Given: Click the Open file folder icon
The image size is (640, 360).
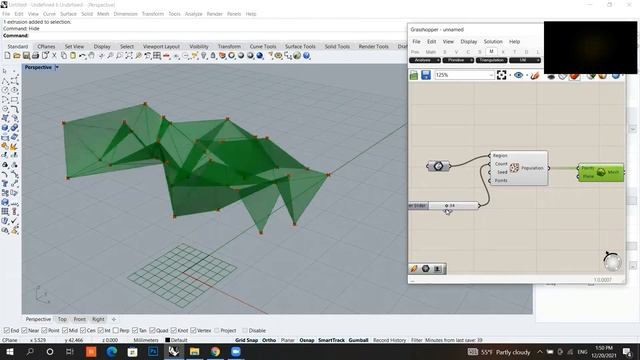Looking at the screenshot, I should (x=17, y=56).
